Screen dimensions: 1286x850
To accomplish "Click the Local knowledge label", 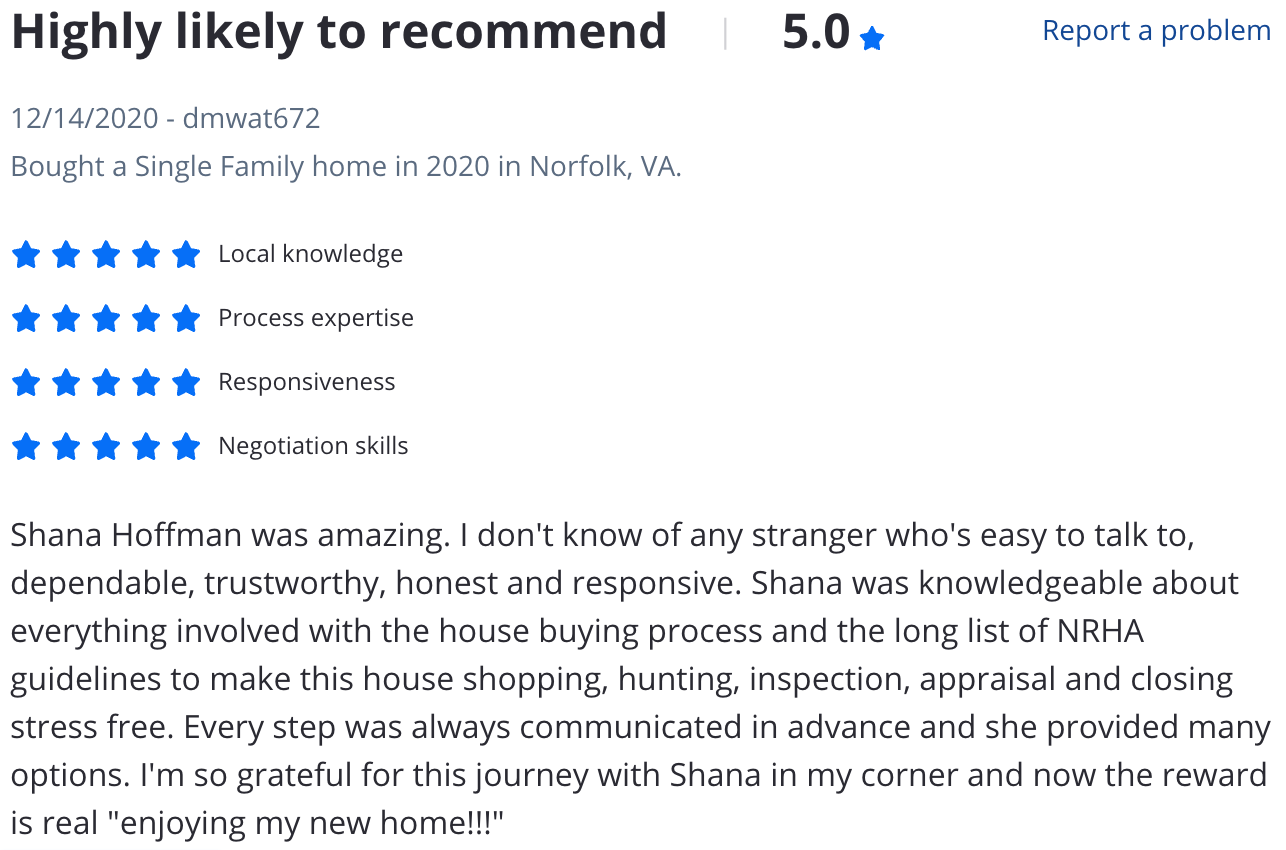I will (x=311, y=254).
